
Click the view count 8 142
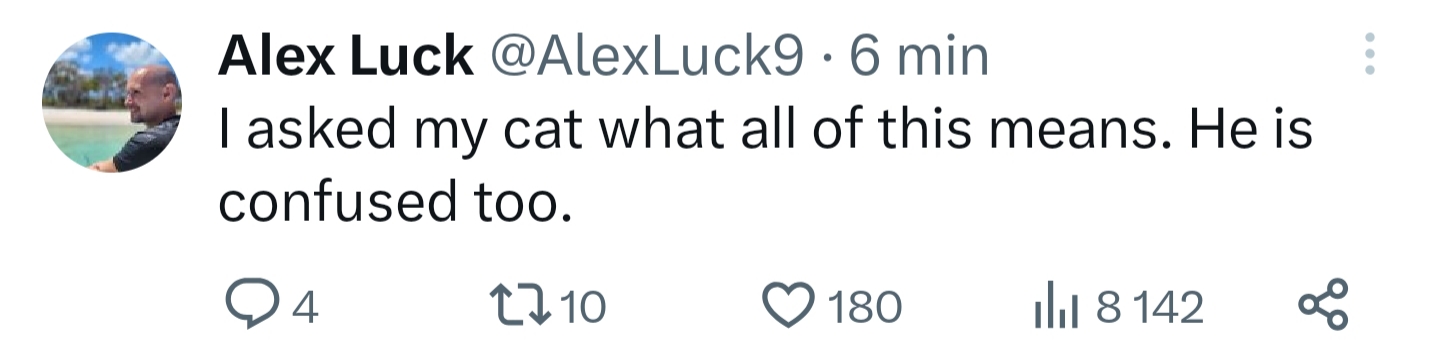pos(1149,308)
